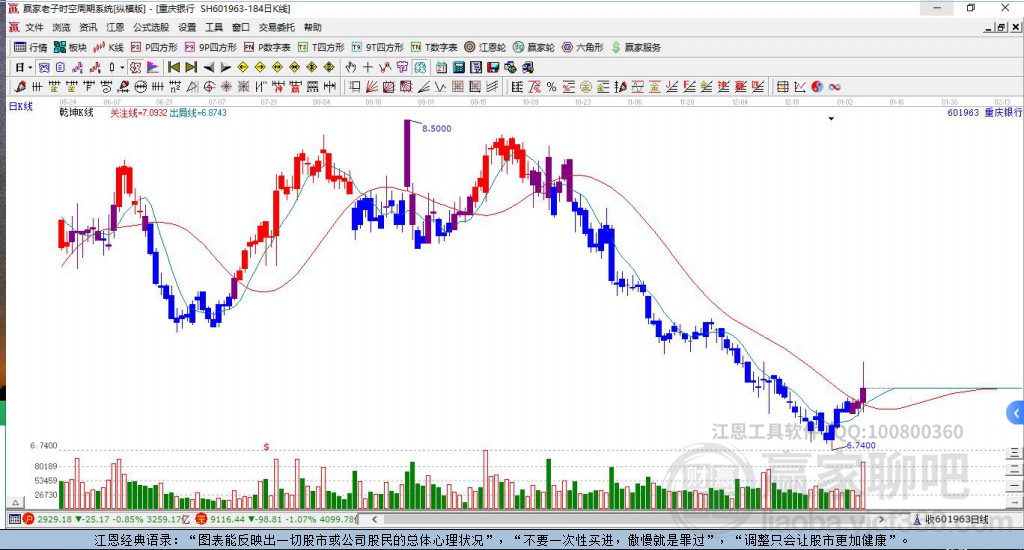Image resolution: width=1024 pixels, height=550 pixels.
Task: Click the 乾坤K线 label
Action: (76, 112)
